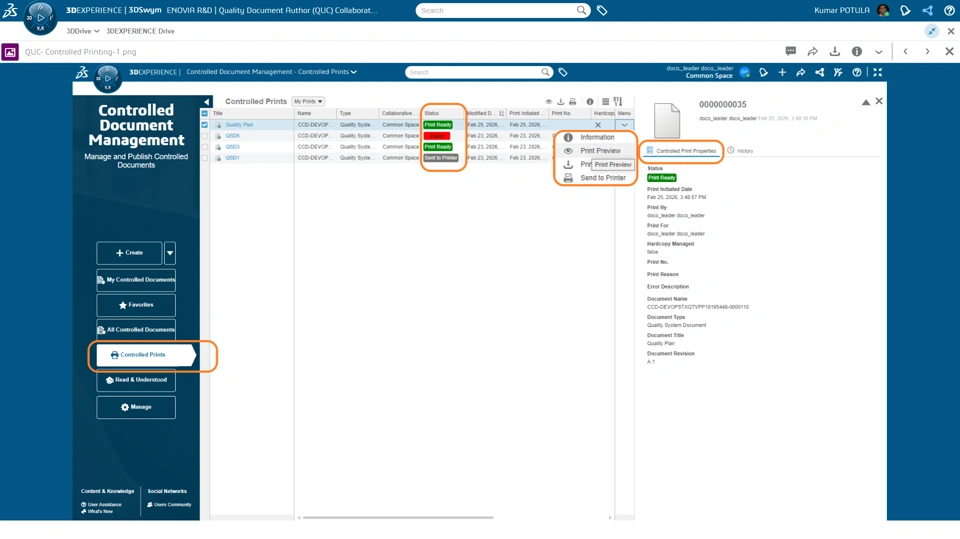Viewport: 960px width, 539px height.
Task: Click the User Assistance link at the bottom
Action: pyautogui.click(x=102, y=505)
